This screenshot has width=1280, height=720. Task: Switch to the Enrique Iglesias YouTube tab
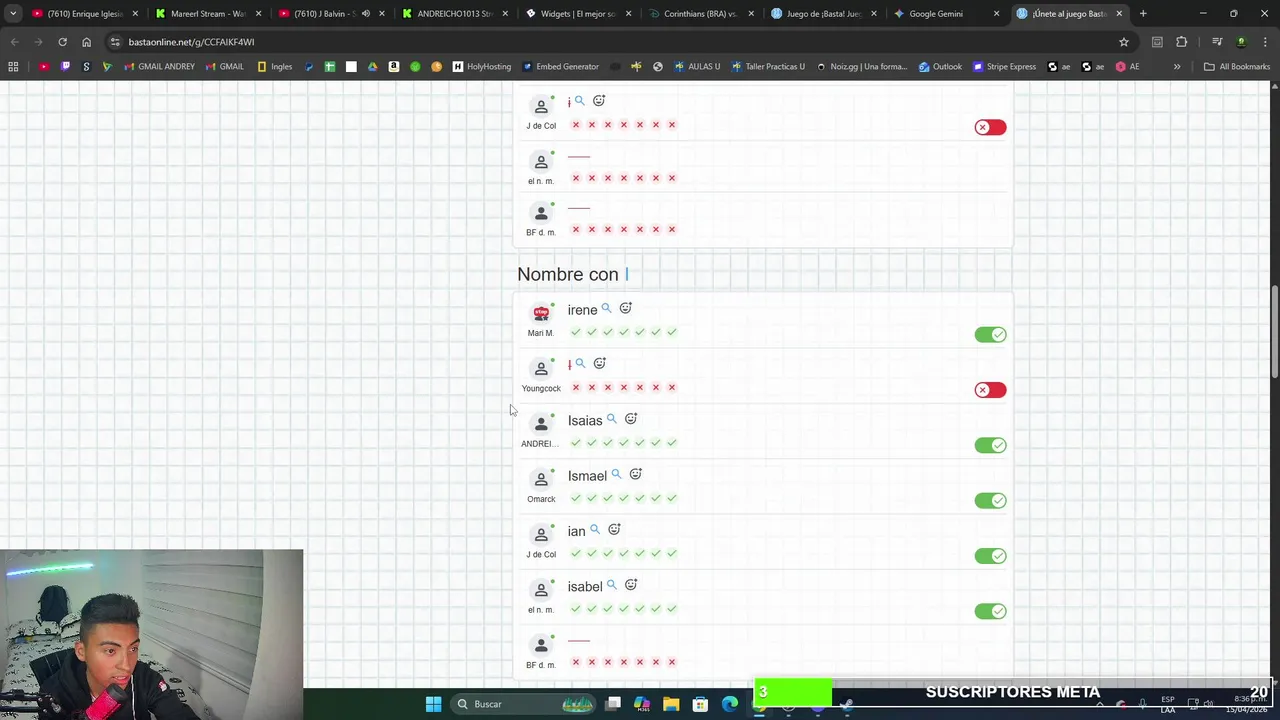(84, 14)
